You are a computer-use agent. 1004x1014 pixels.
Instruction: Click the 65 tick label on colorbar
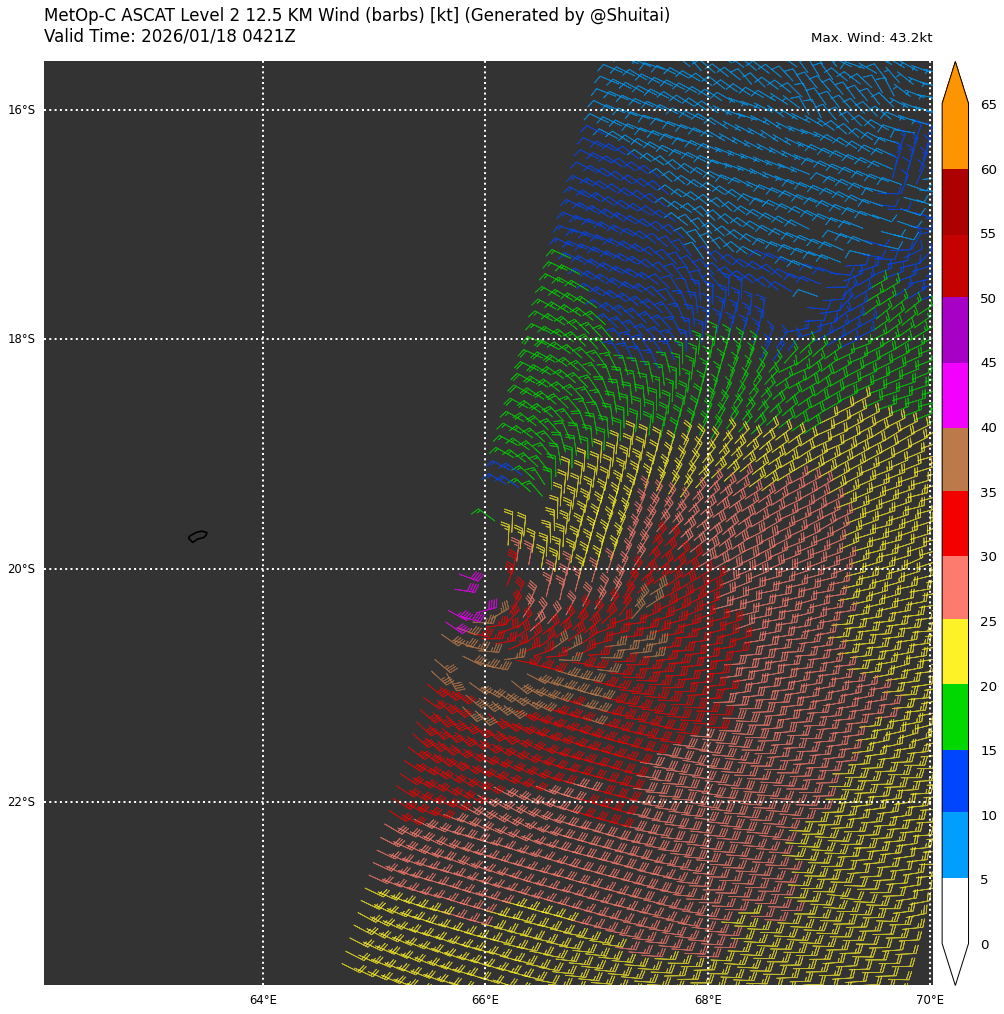988,105
